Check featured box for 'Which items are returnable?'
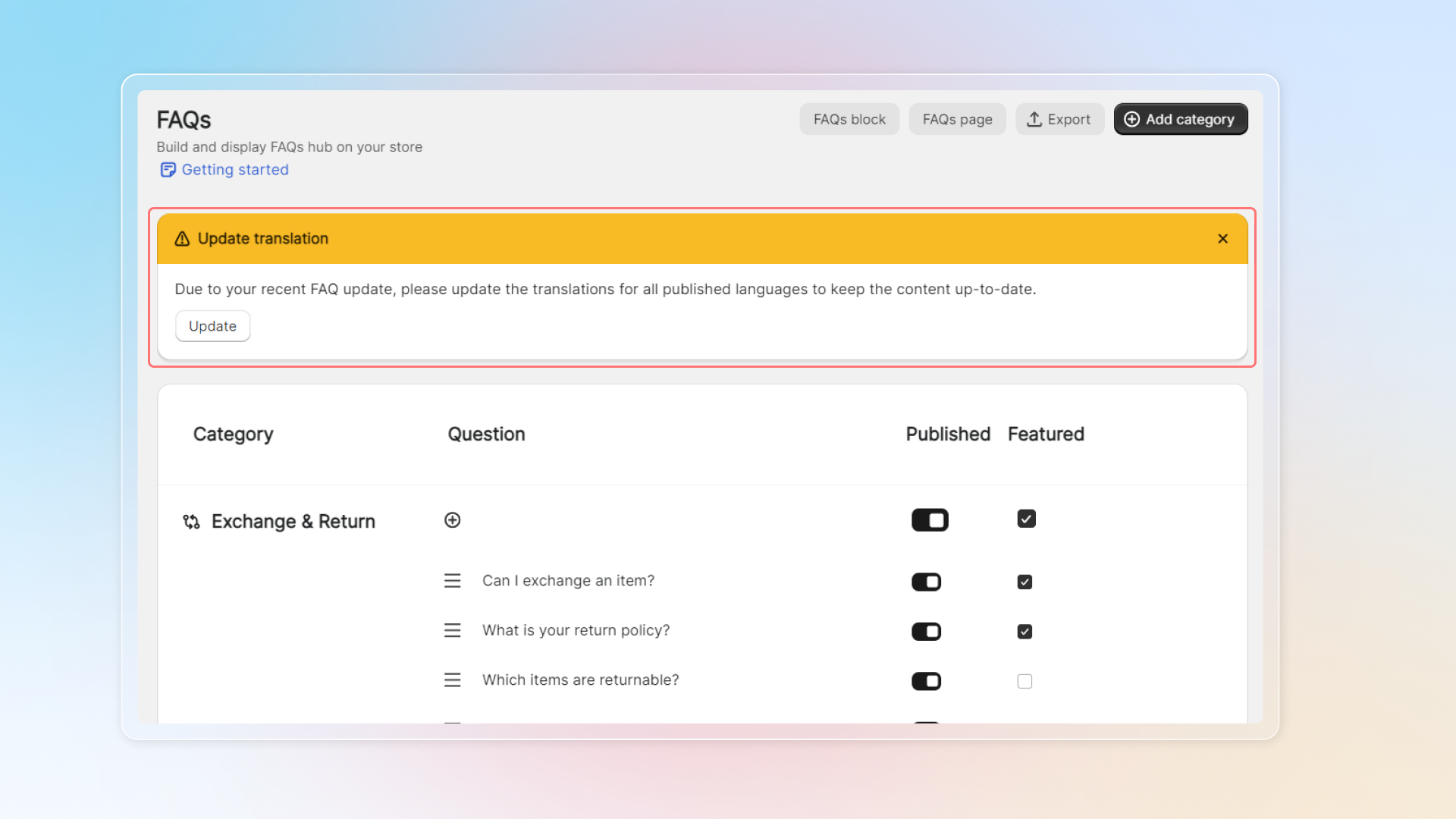The width and height of the screenshot is (1456, 819). [x=1025, y=681]
